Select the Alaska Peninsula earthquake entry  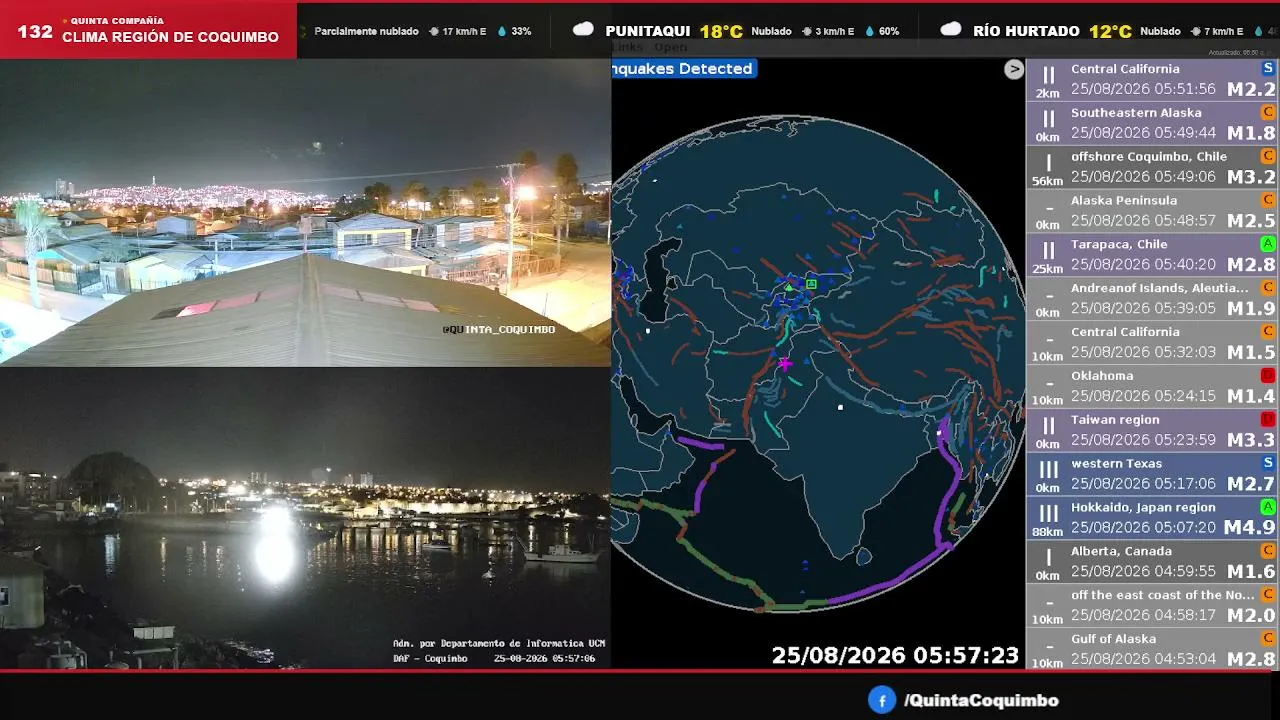click(x=1153, y=211)
